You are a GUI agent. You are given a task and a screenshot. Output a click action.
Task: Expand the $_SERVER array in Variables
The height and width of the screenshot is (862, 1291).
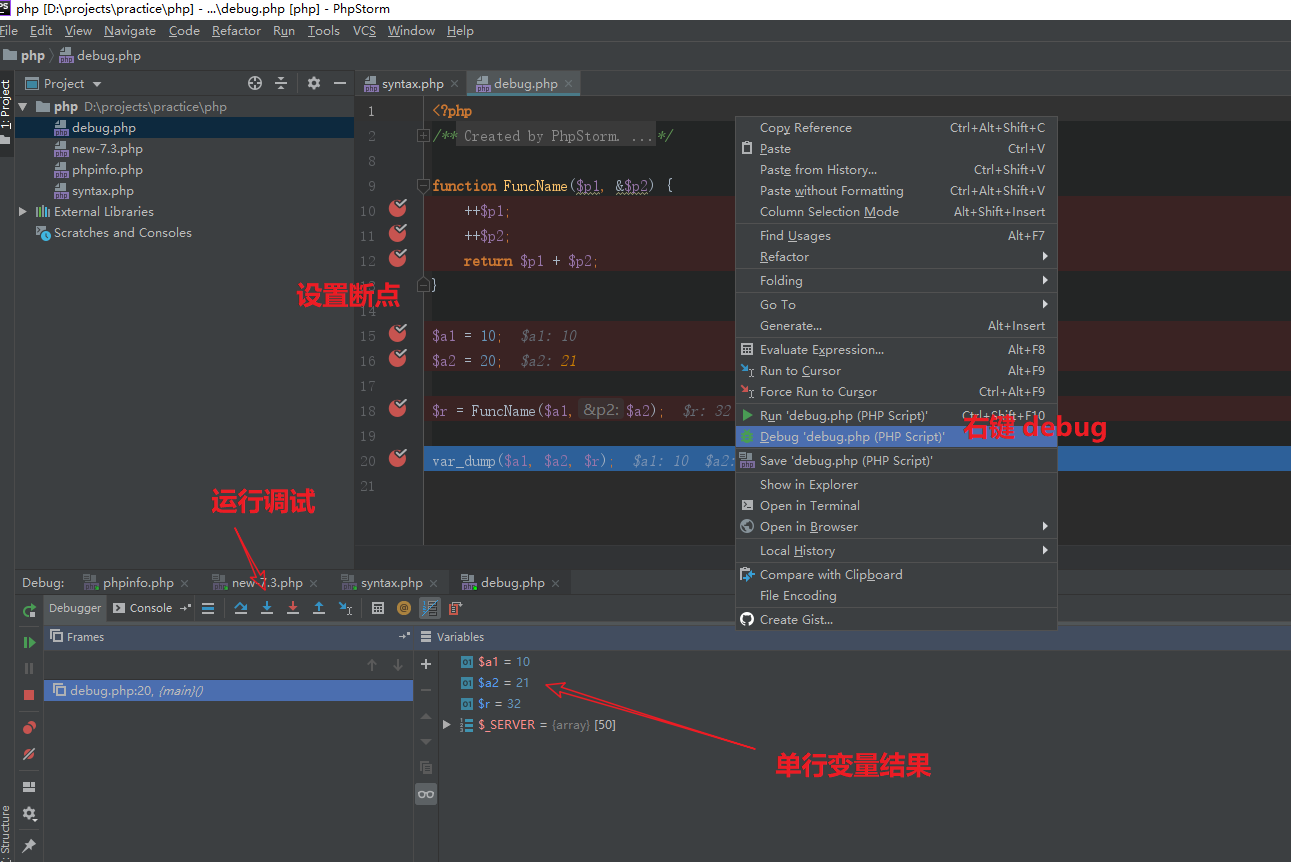pos(447,724)
